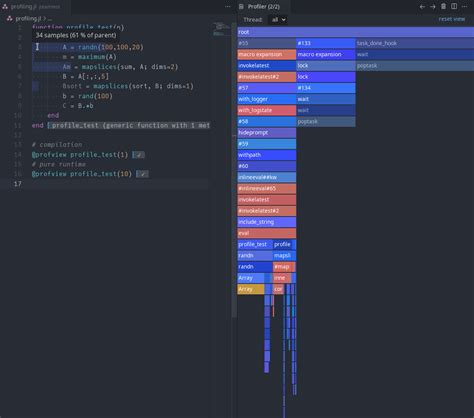The height and width of the screenshot is (418, 474).
Task: Select the #inlineeval#65 block
Action: tap(267, 188)
